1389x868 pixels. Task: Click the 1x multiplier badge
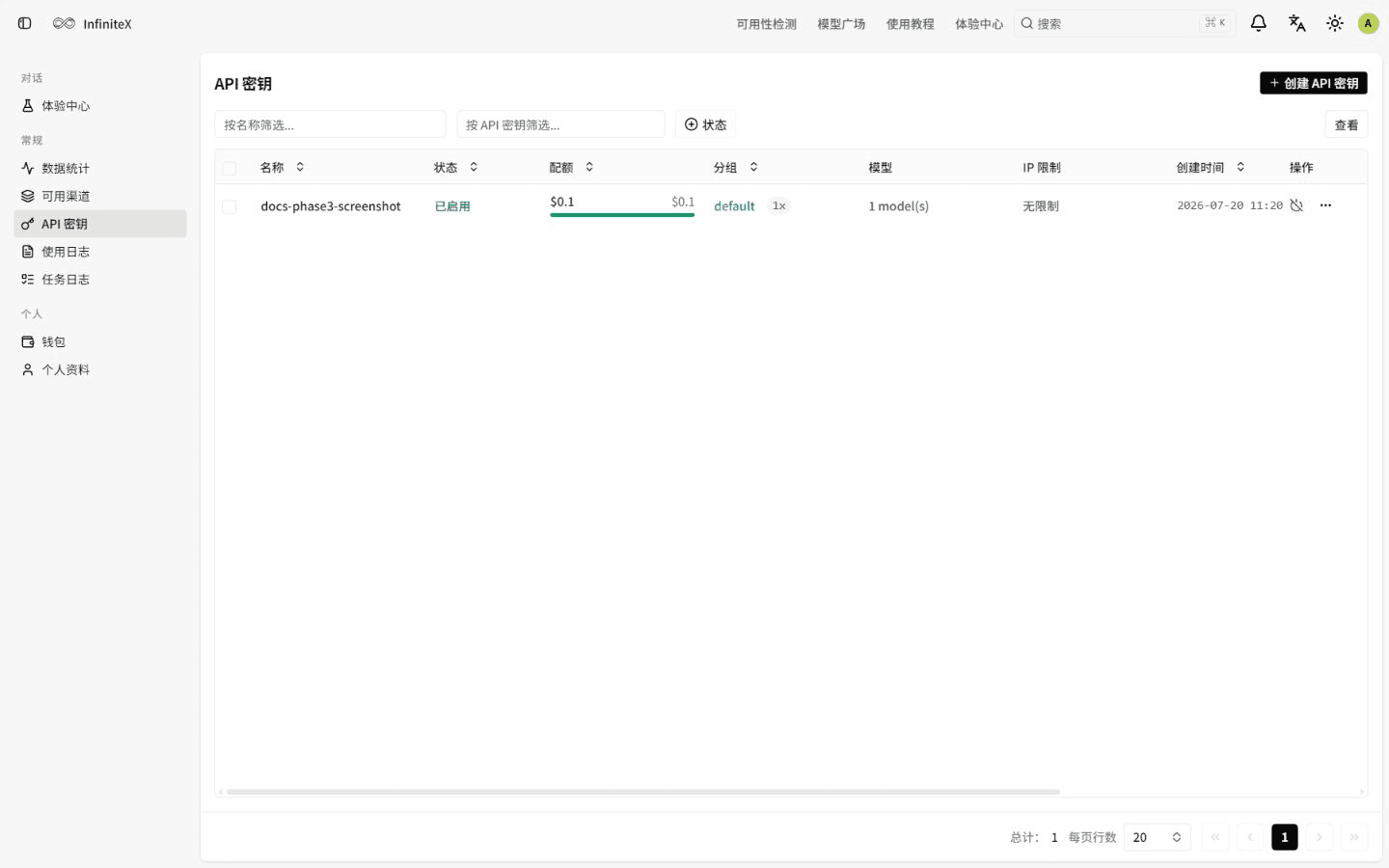pos(778,206)
